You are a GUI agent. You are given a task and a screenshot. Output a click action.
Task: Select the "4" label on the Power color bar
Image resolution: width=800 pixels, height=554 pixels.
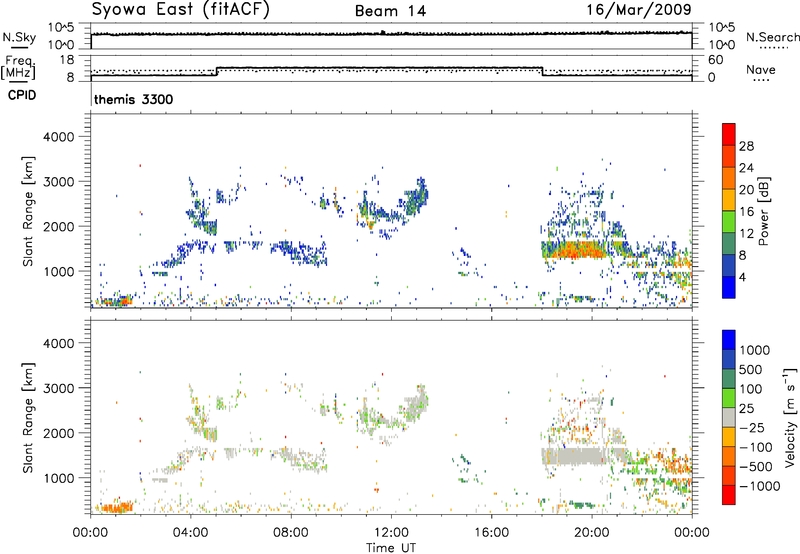coord(742,278)
